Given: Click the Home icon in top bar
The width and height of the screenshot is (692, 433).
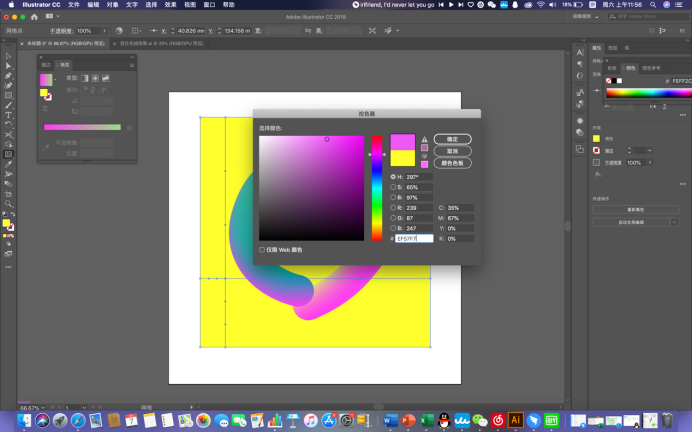Looking at the screenshot, I should 34,17.
